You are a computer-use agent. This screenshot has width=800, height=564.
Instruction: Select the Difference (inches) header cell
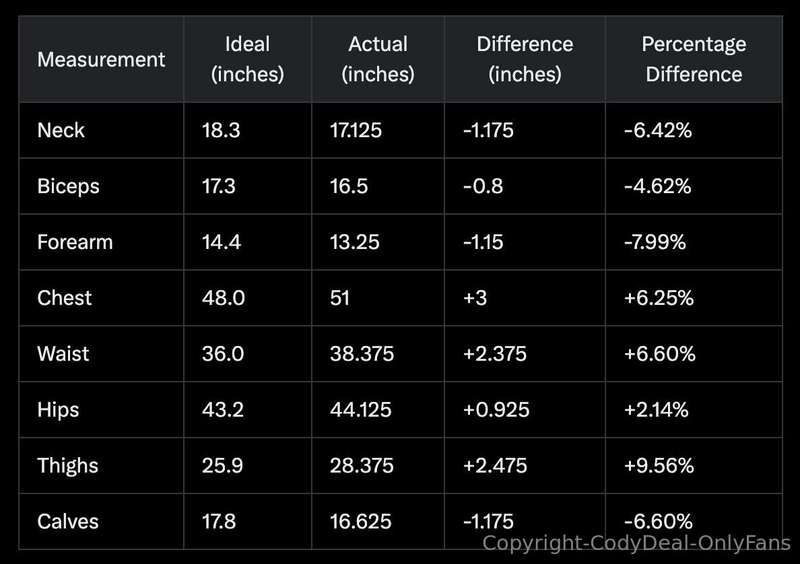point(525,59)
